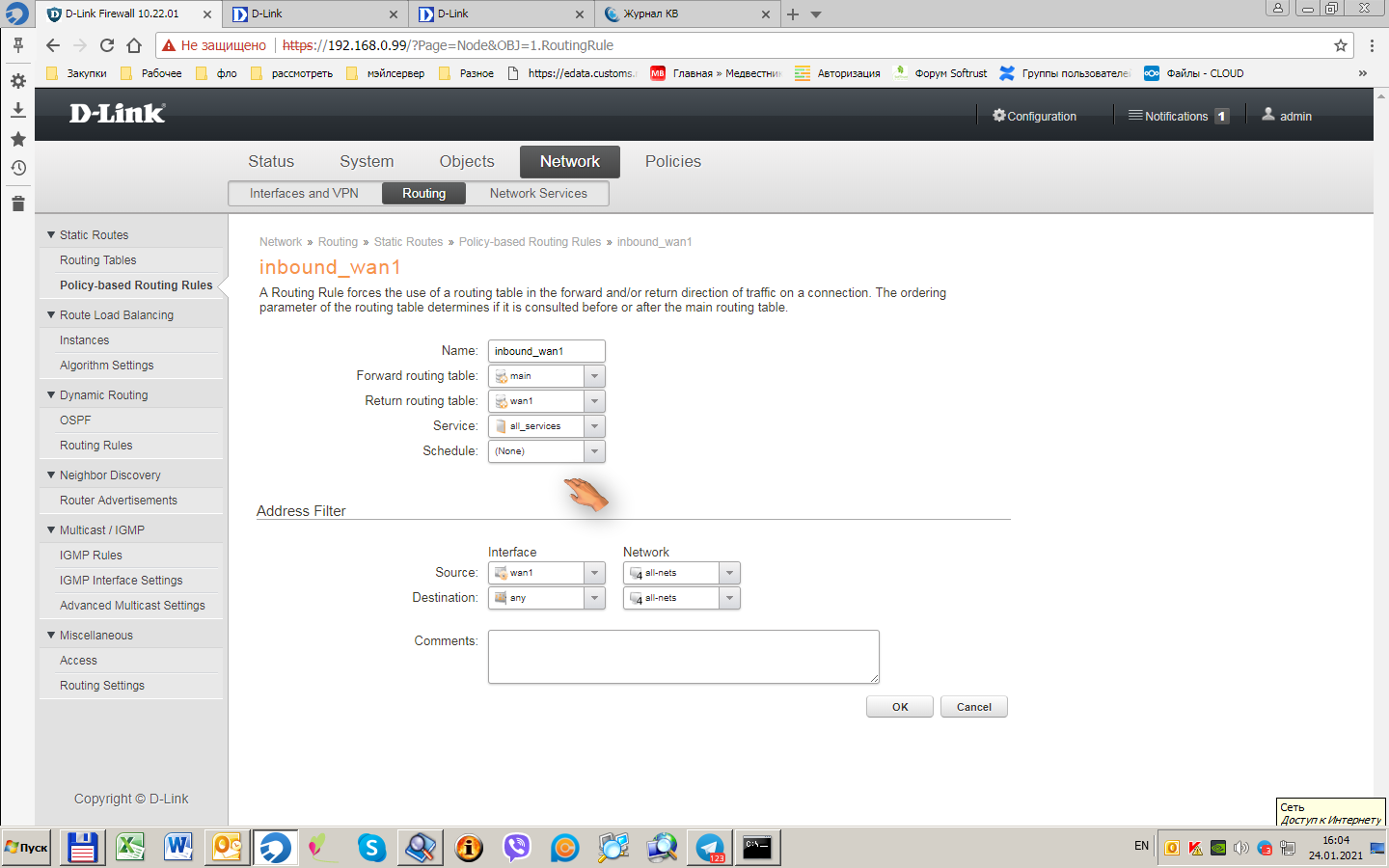Open Viber from the taskbar
The height and width of the screenshot is (868, 1389).
pos(517,848)
